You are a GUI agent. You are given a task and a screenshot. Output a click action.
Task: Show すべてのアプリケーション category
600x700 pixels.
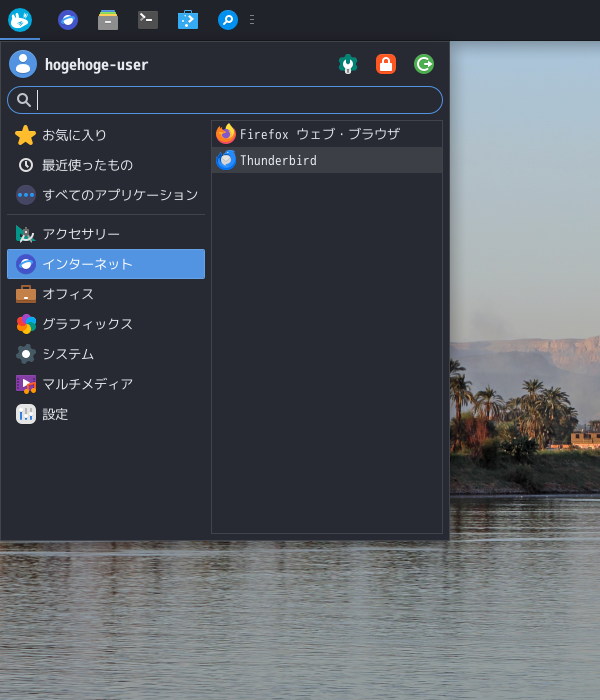coord(106,195)
